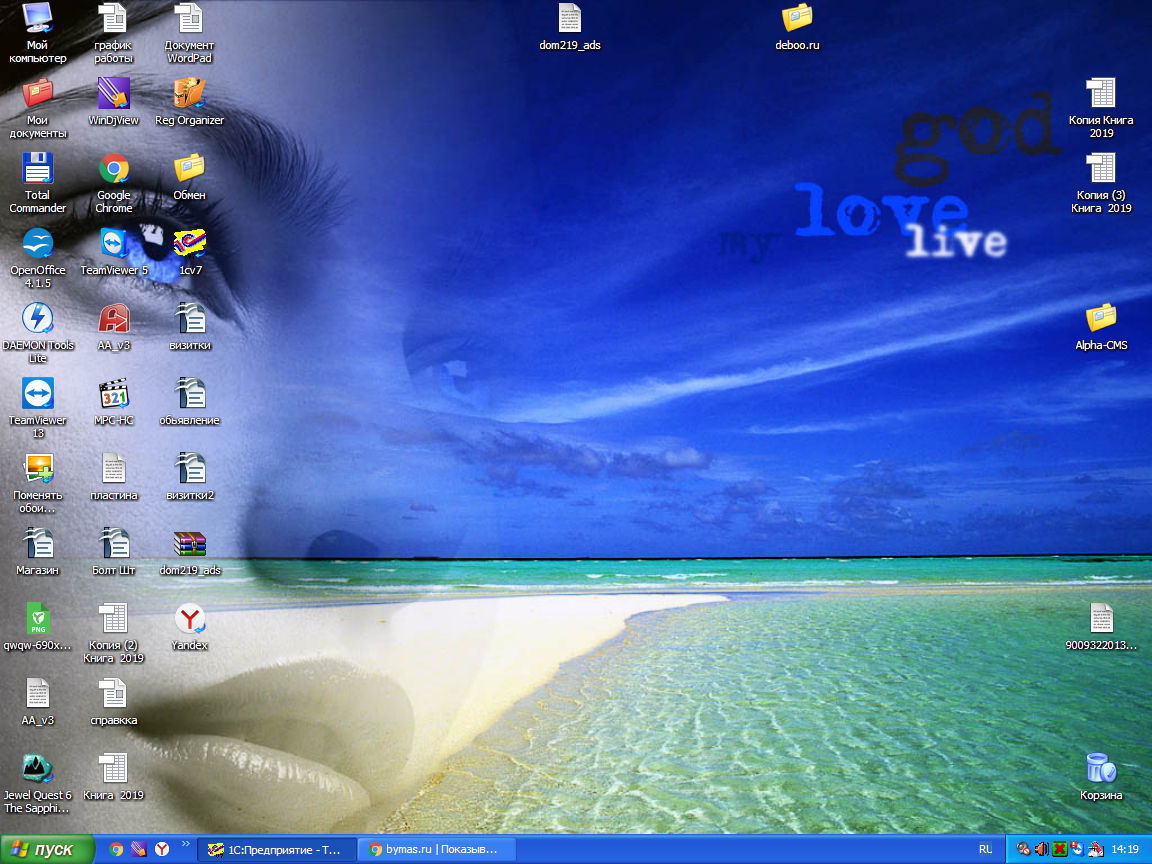The height and width of the screenshot is (864, 1152).
Task: Click the Пуск start button
Action: click(x=46, y=849)
